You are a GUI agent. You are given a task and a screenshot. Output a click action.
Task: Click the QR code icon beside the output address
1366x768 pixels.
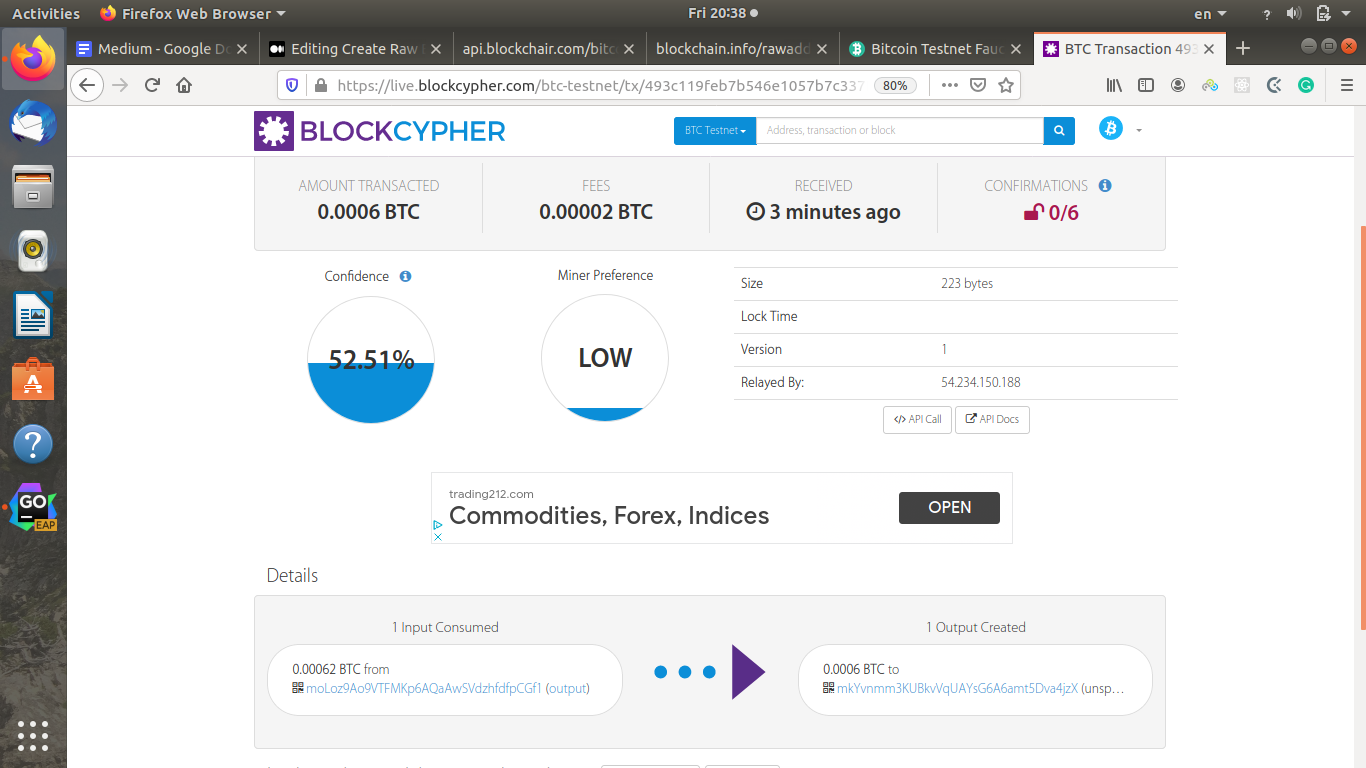(x=828, y=688)
